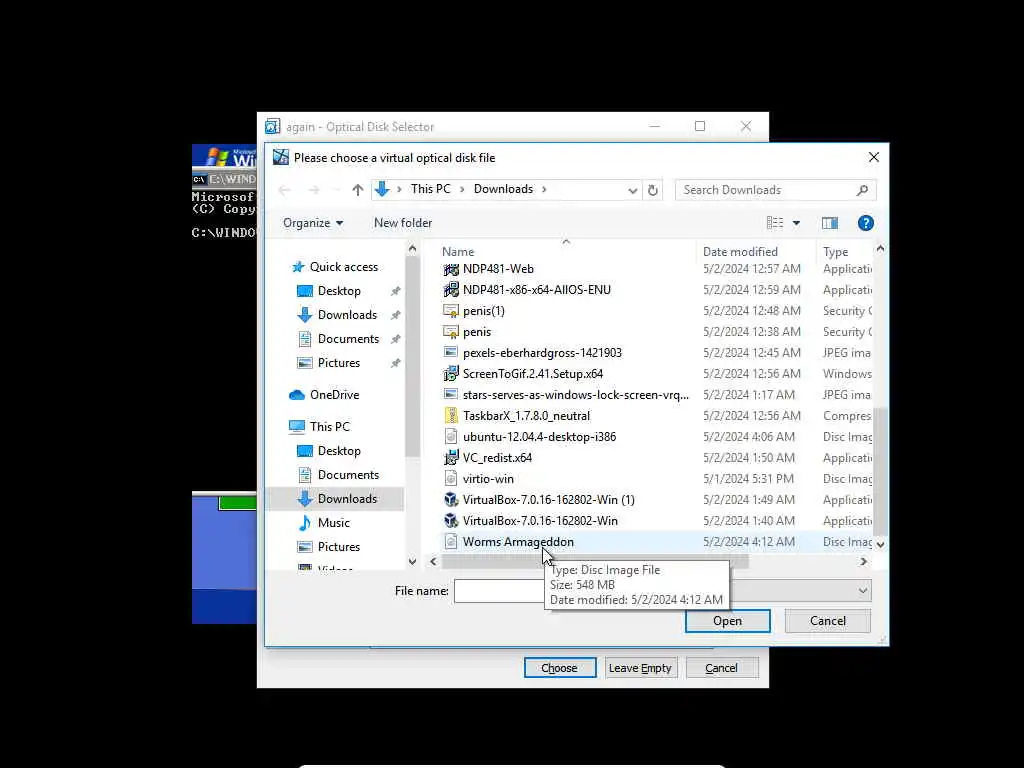The height and width of the screenshot is (768, 1024).
Task: Click Leave Empty in Optical Disk Selector
Action: point(640,668)
